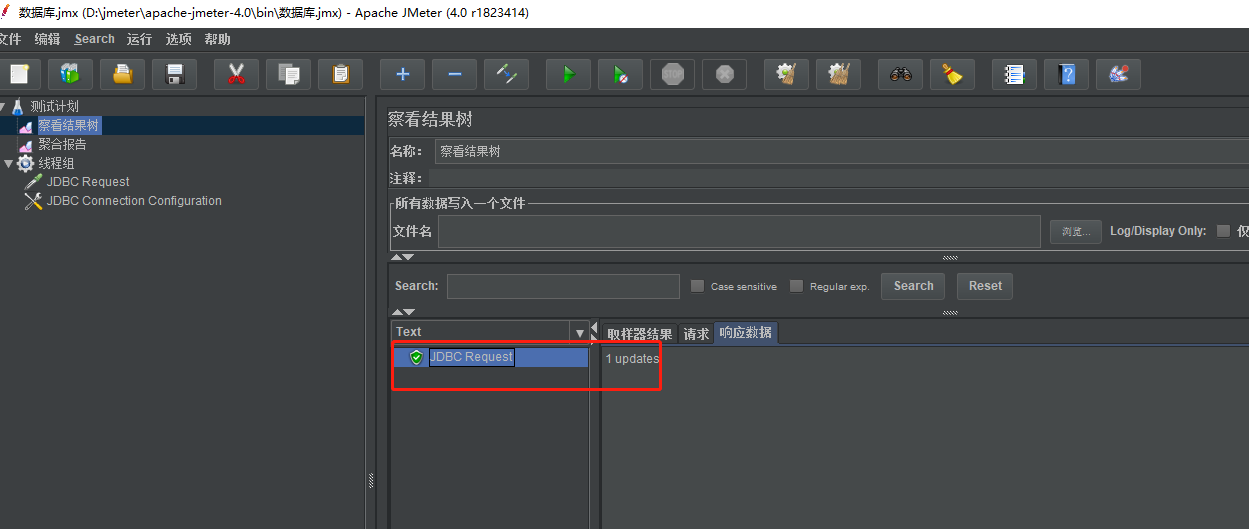The image size is (1249, 529).
Task: Click the '1 updates' response text
Action: 632,358
